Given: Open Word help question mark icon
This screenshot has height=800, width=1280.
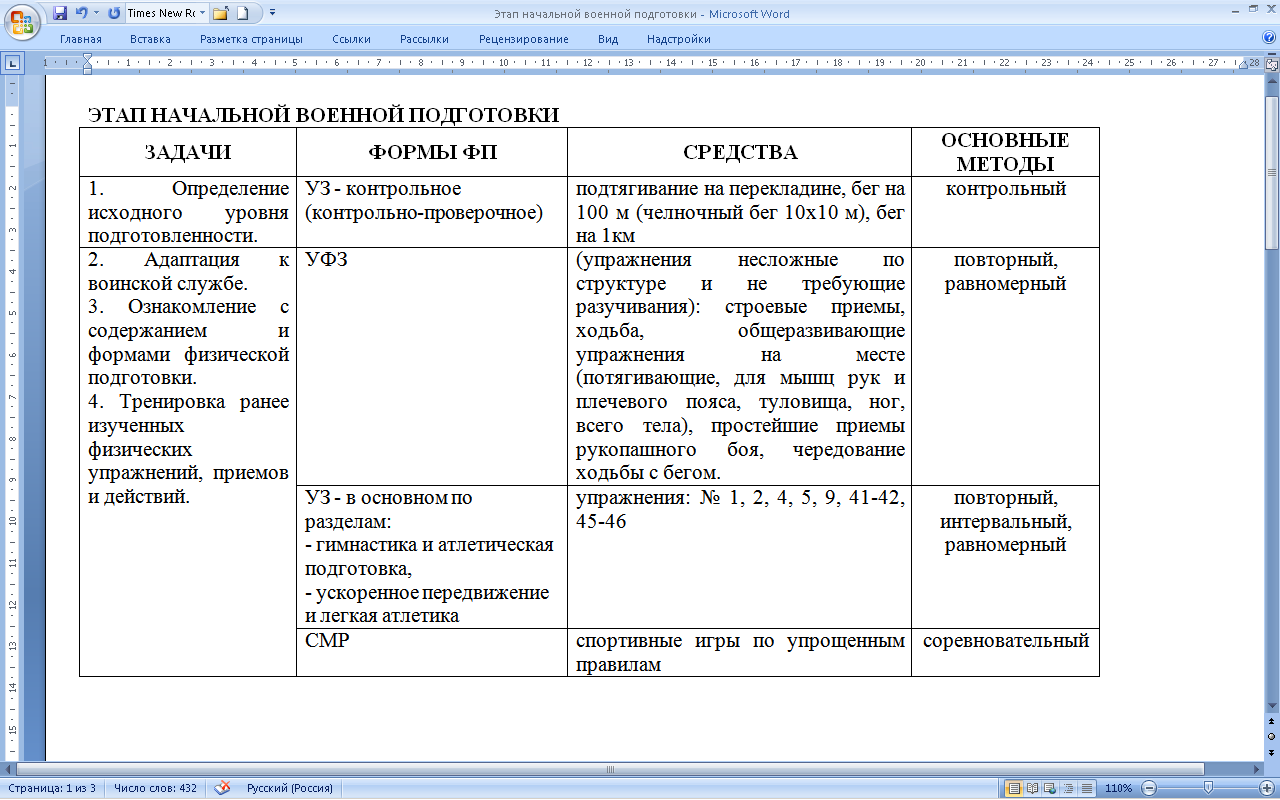Looking at the screenshot, I should (x=1269, y=38).
